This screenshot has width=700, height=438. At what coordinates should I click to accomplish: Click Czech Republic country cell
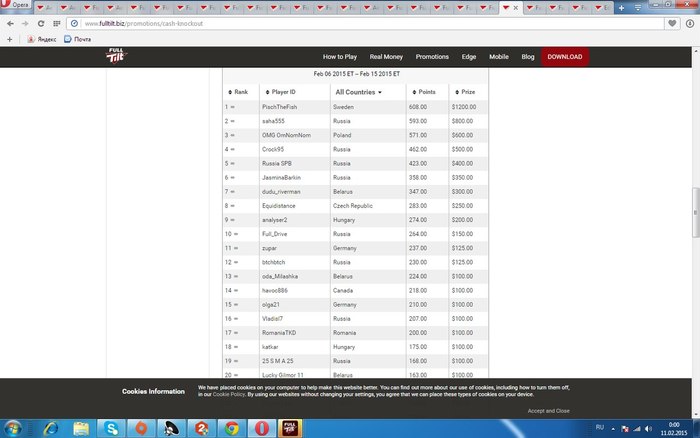click(x=353, y=206)
